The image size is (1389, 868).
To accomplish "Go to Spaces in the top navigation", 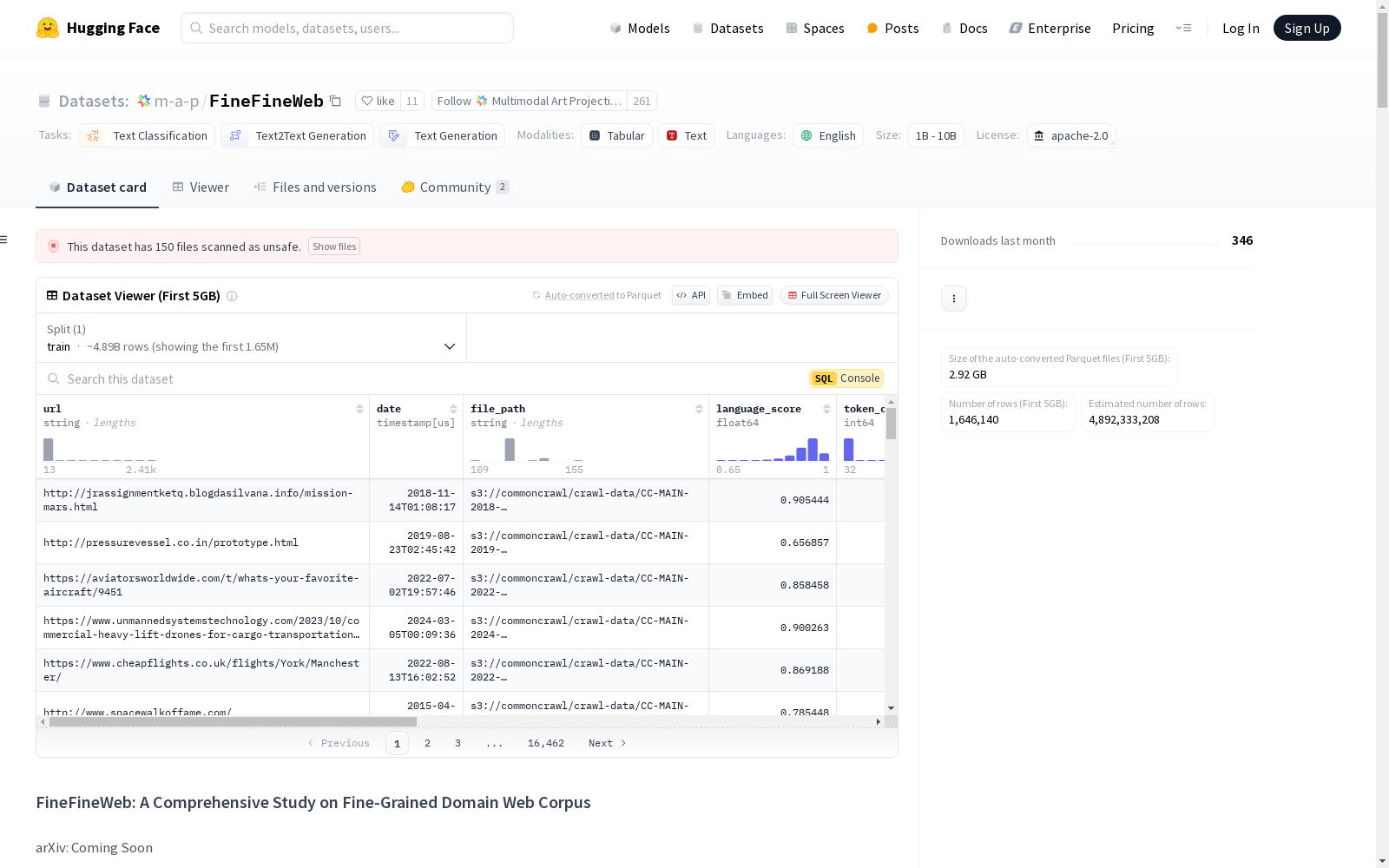I will click(x=815, y=28).
